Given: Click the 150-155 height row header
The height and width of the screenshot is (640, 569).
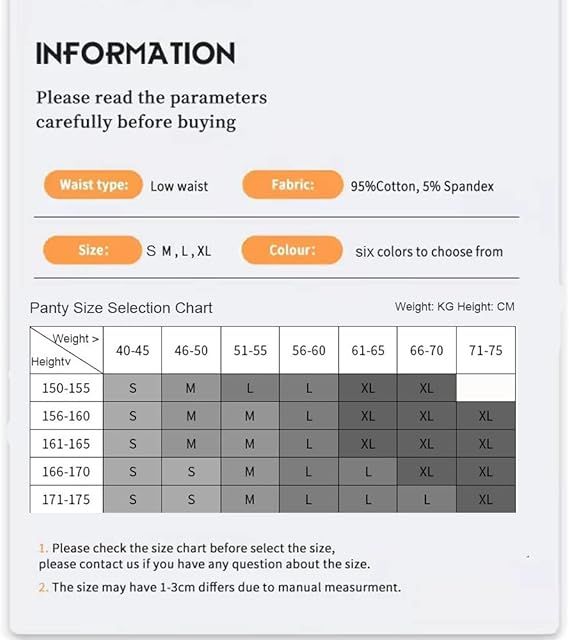Looking at the screenshot, I should pyautogui.click(x=67, y=388).
